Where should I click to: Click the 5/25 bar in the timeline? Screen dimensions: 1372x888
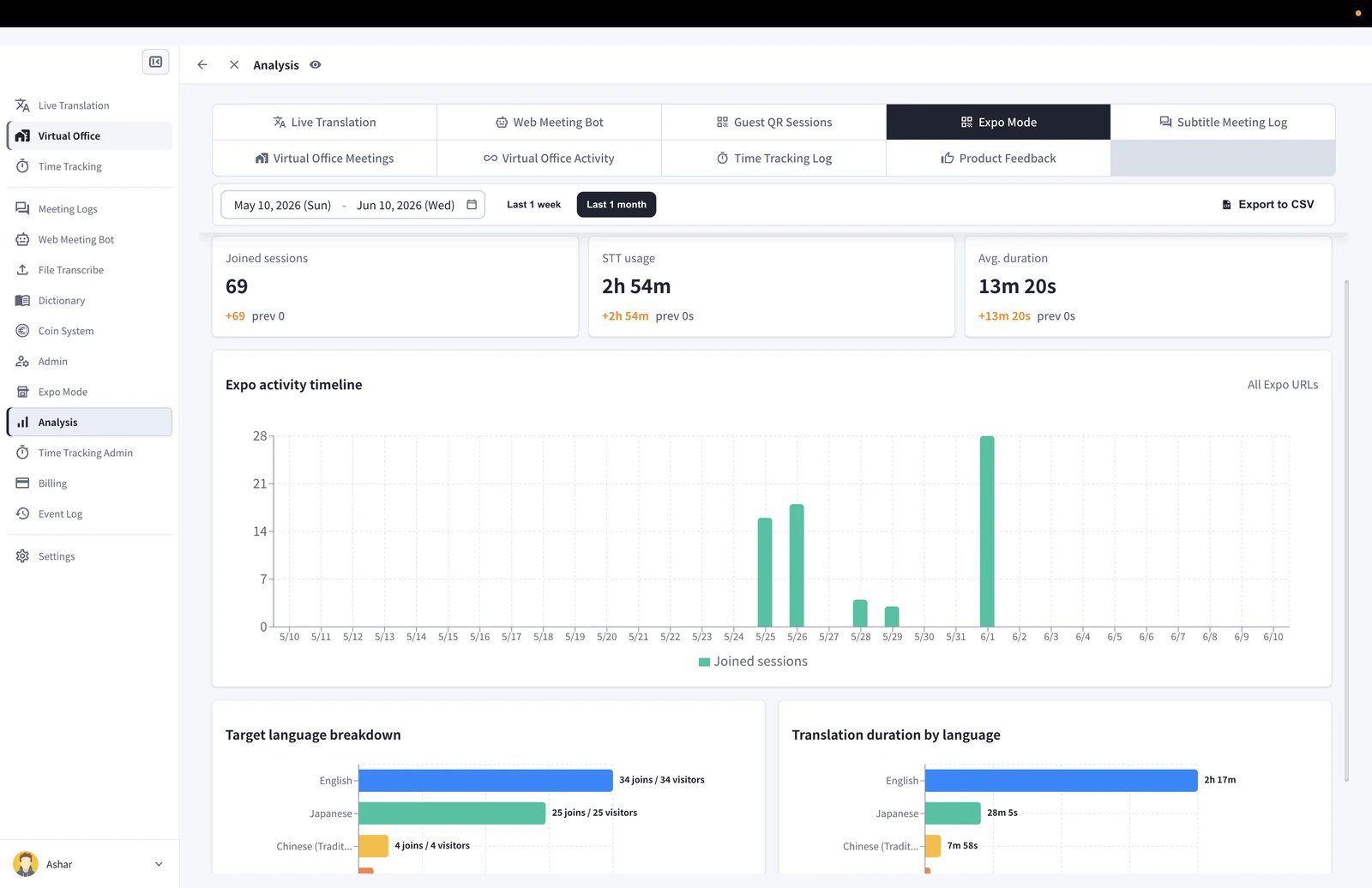[765, 573]
